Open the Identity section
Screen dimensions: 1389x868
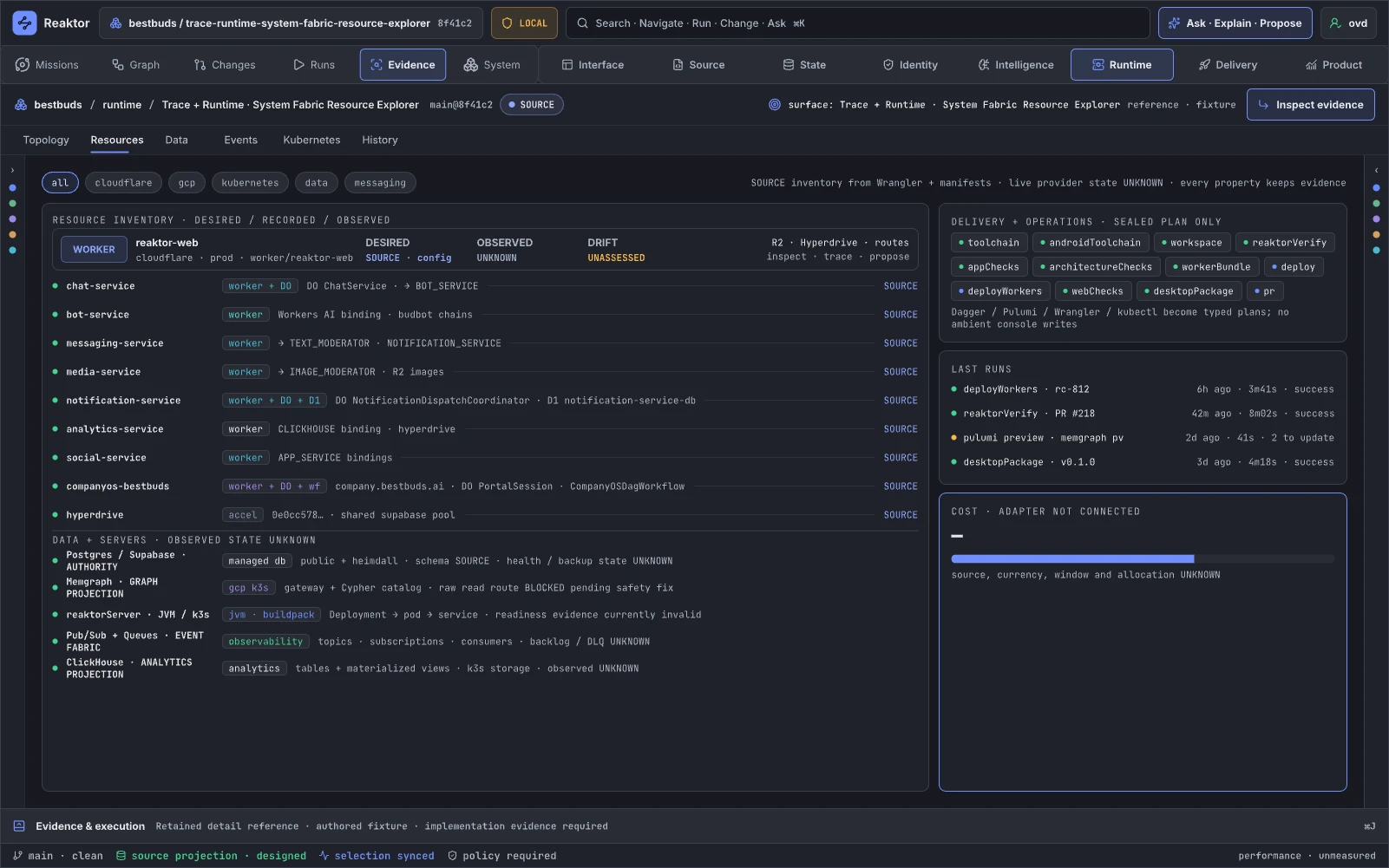pos(910,65)
